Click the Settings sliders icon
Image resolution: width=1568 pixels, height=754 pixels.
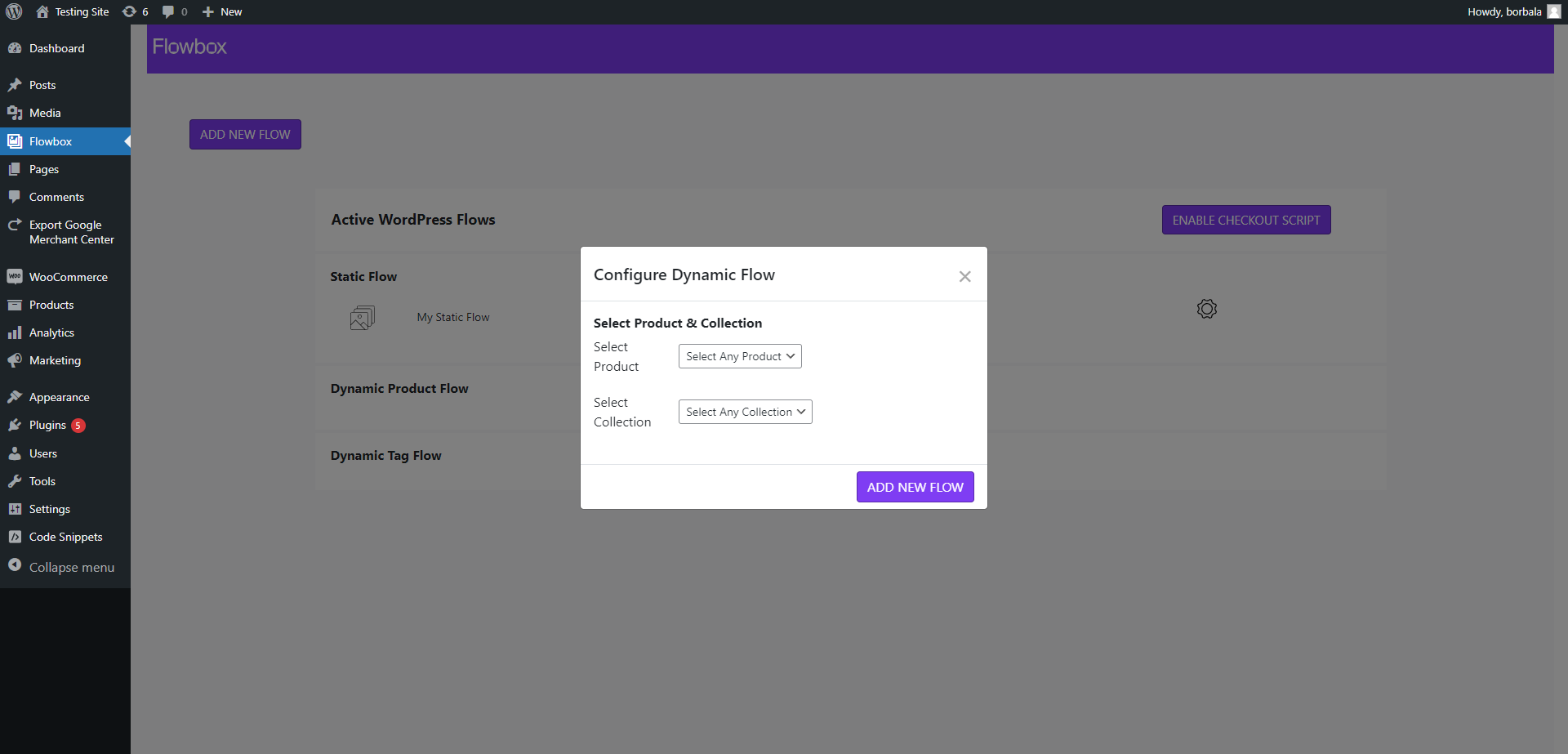(x=15, y=509)
